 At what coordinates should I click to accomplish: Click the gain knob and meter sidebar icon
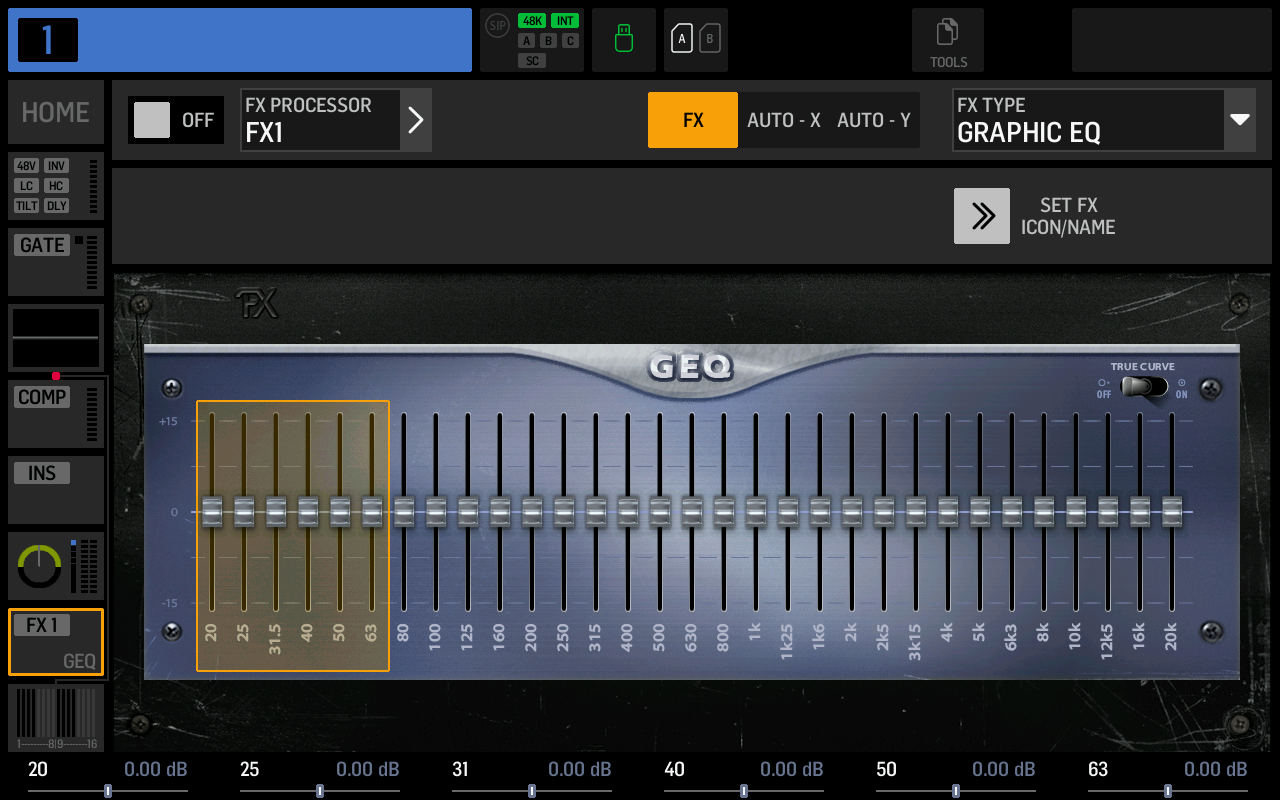point(55,565)
